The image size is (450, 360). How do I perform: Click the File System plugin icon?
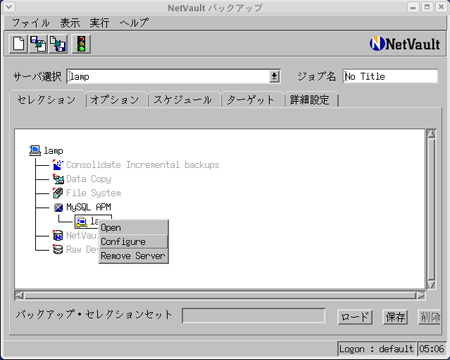pyautogui.click(x=58, y=193)
